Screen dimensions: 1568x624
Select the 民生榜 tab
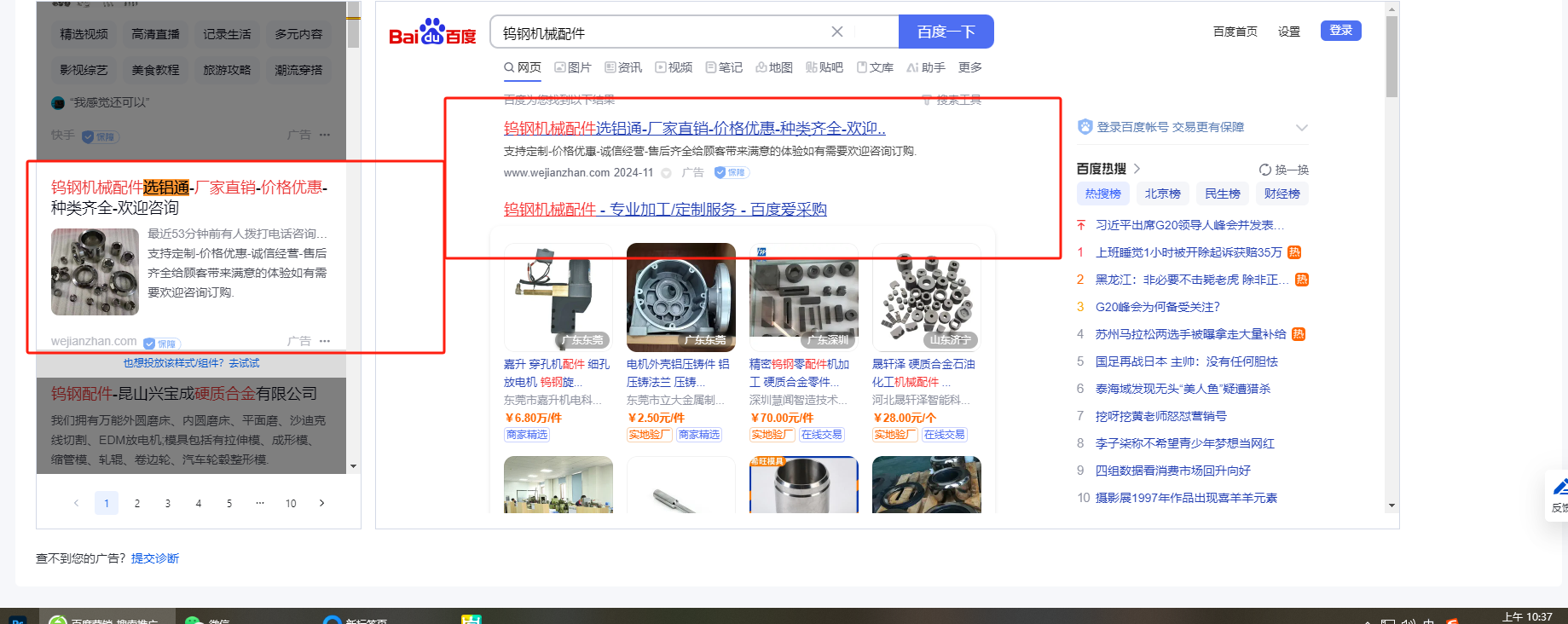(1223, 194)
